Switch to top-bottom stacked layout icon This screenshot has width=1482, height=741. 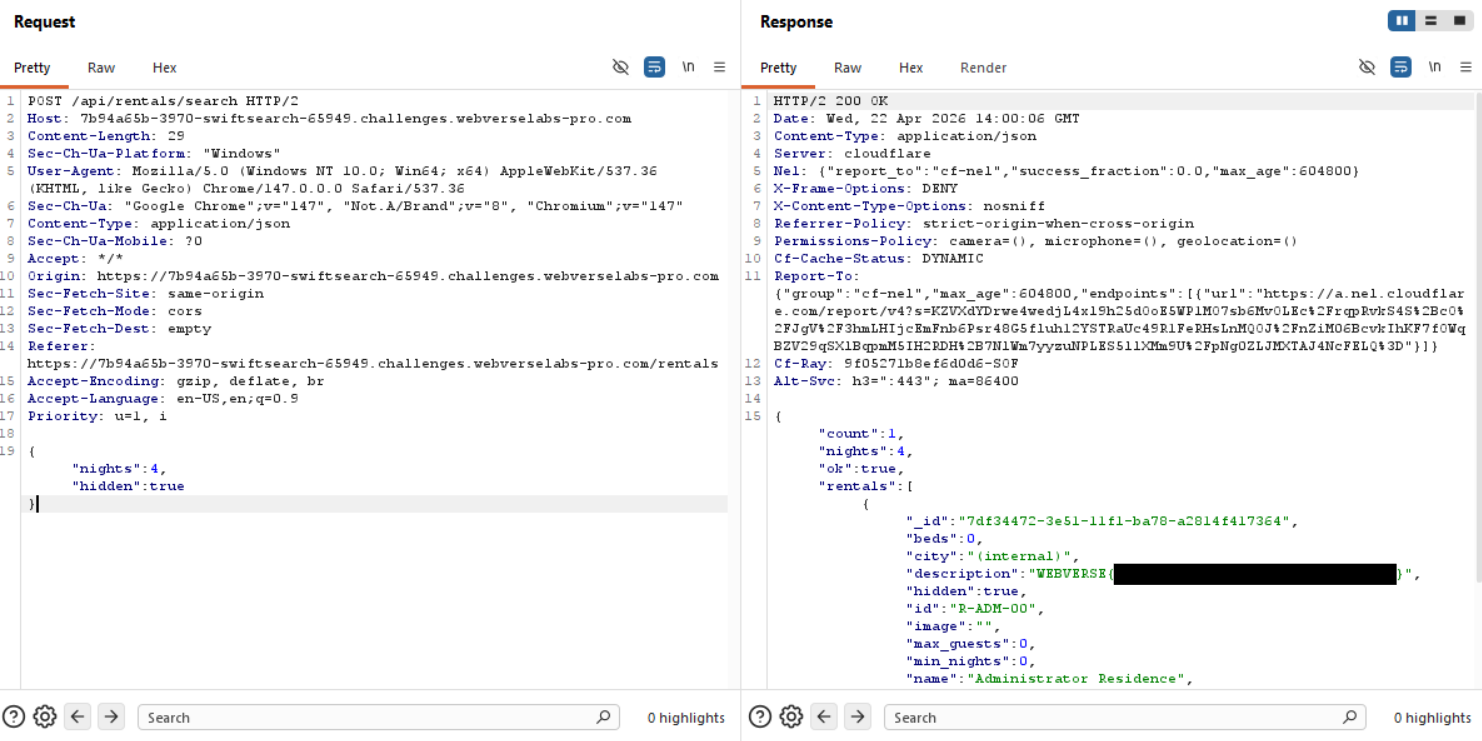coord(1431,21)
